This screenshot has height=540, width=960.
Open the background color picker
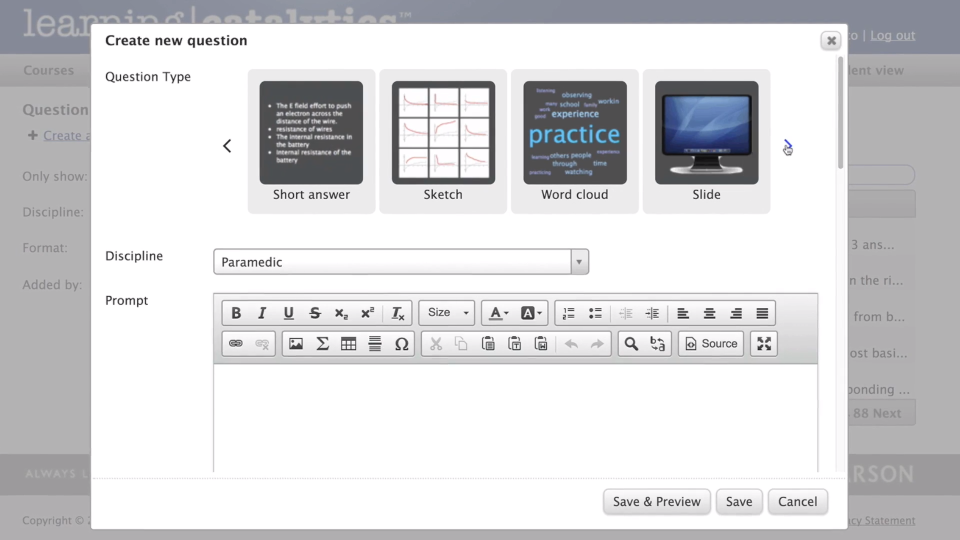[x=530, y=313]
